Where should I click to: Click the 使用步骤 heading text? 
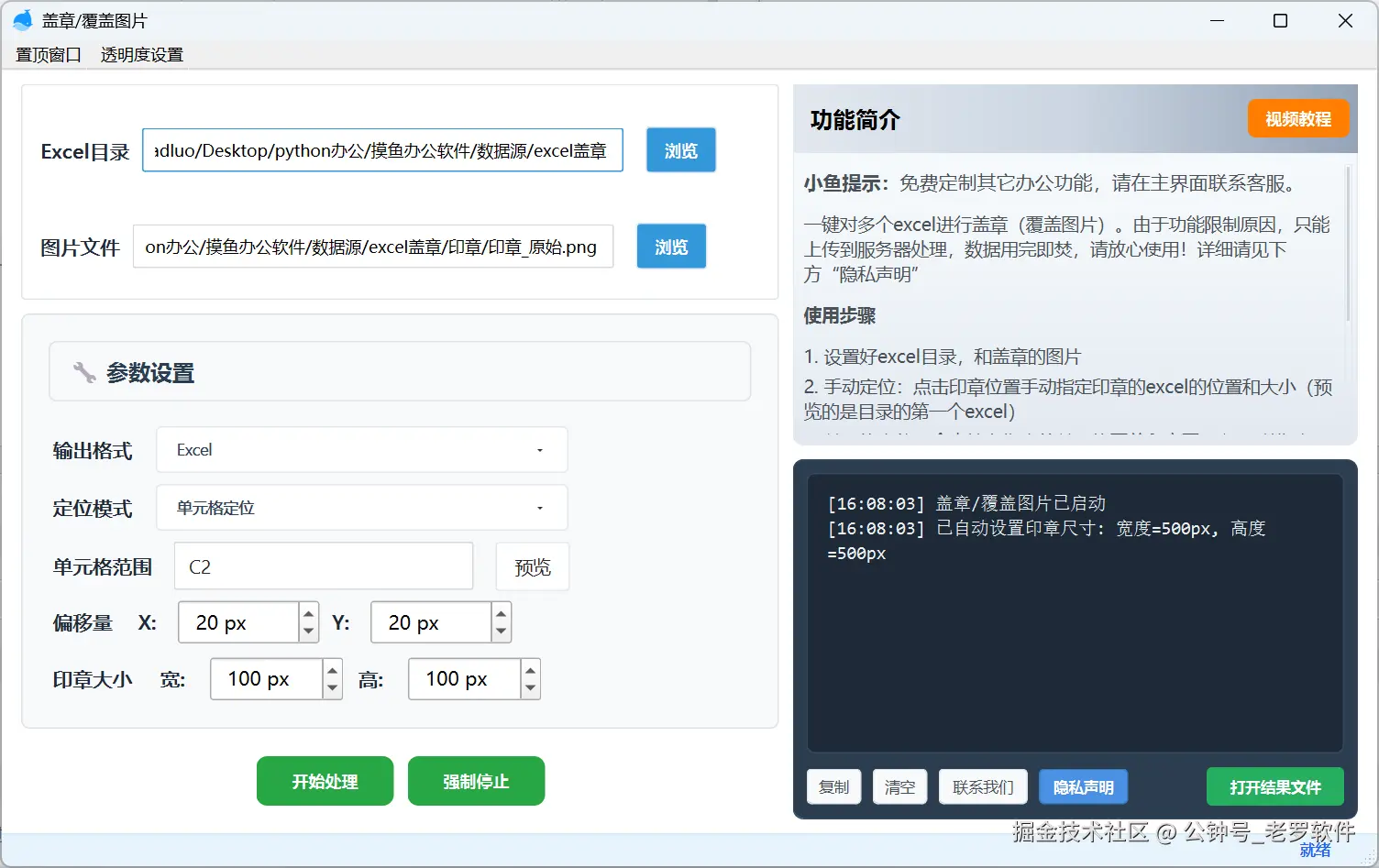click(840, 315)
